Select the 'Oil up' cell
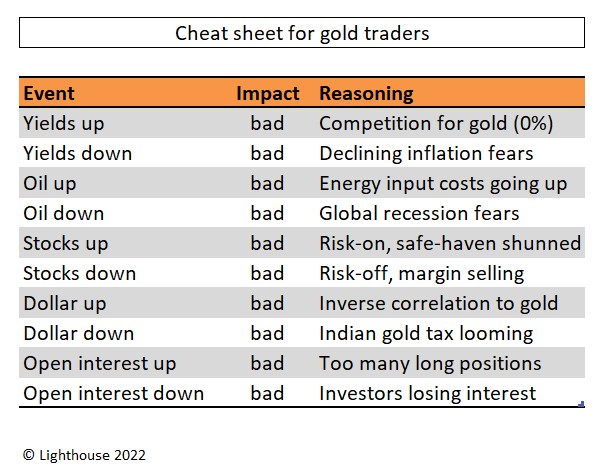 (49, 184)
